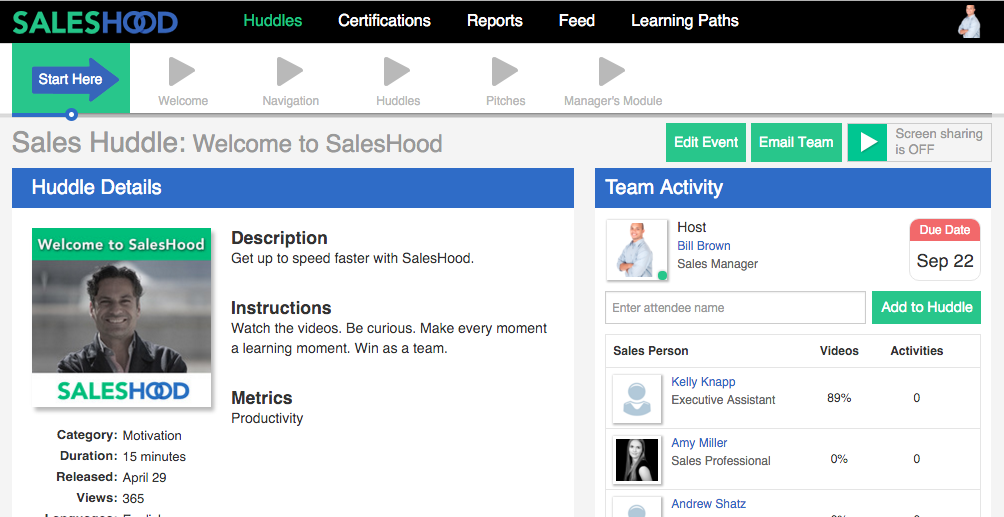The height and width of the screenshot is (517, 1004).
Task: Open the user profile avatar menu
Action: [x=969, y=21]
